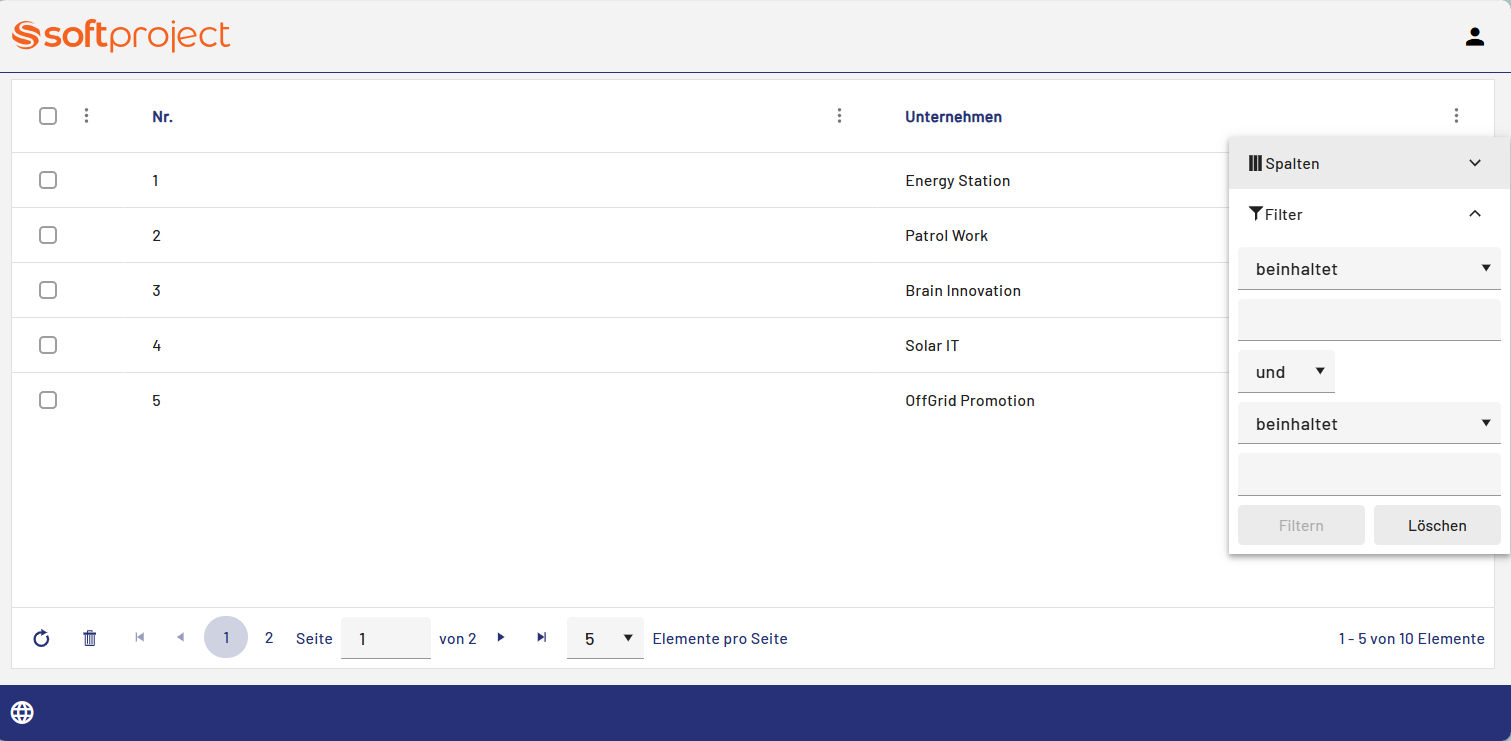Go to page 2 in pagination

[x=269, y=638]
